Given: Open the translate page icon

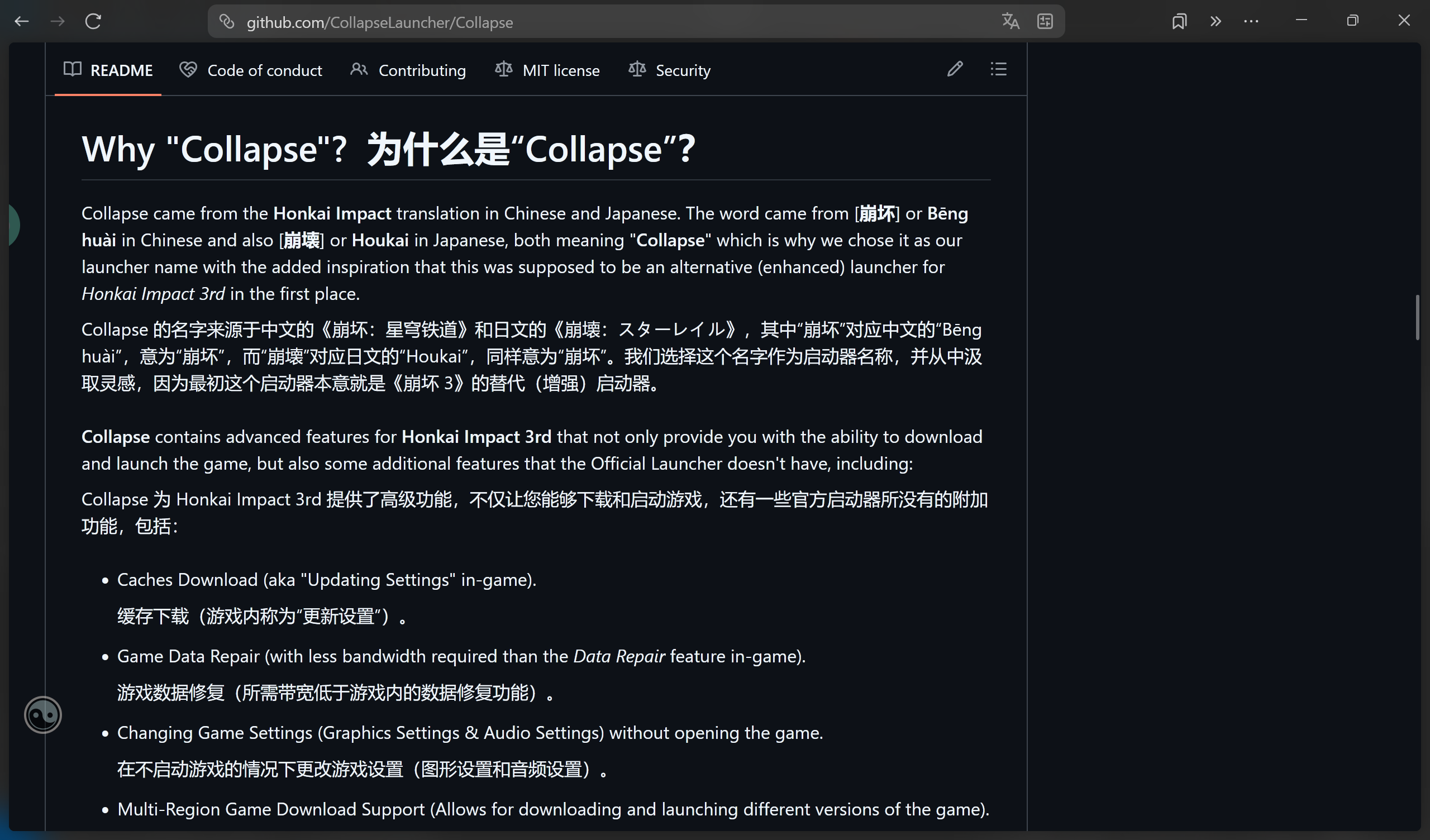Looking at the screenshot, I should click(1010, 22).
